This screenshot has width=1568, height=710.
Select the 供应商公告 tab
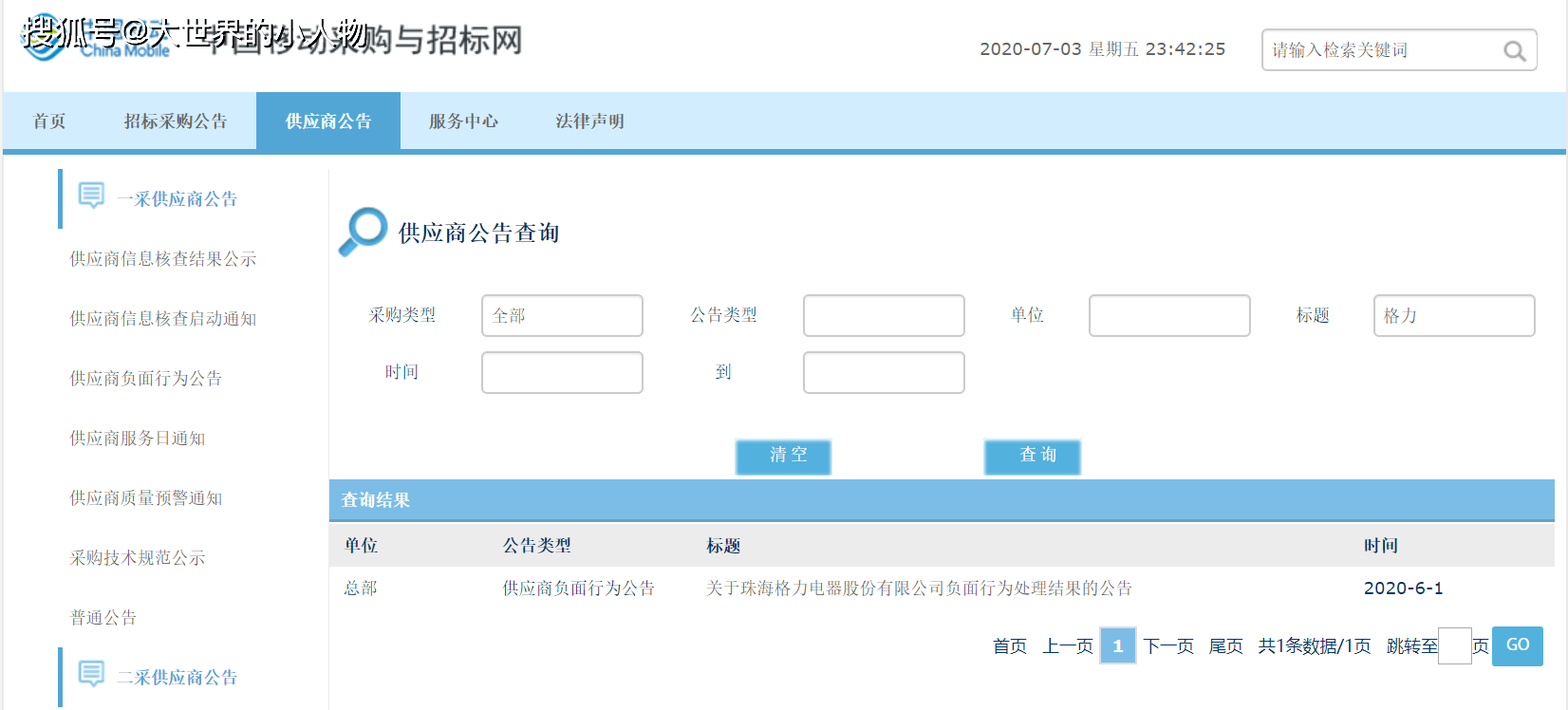328,121
